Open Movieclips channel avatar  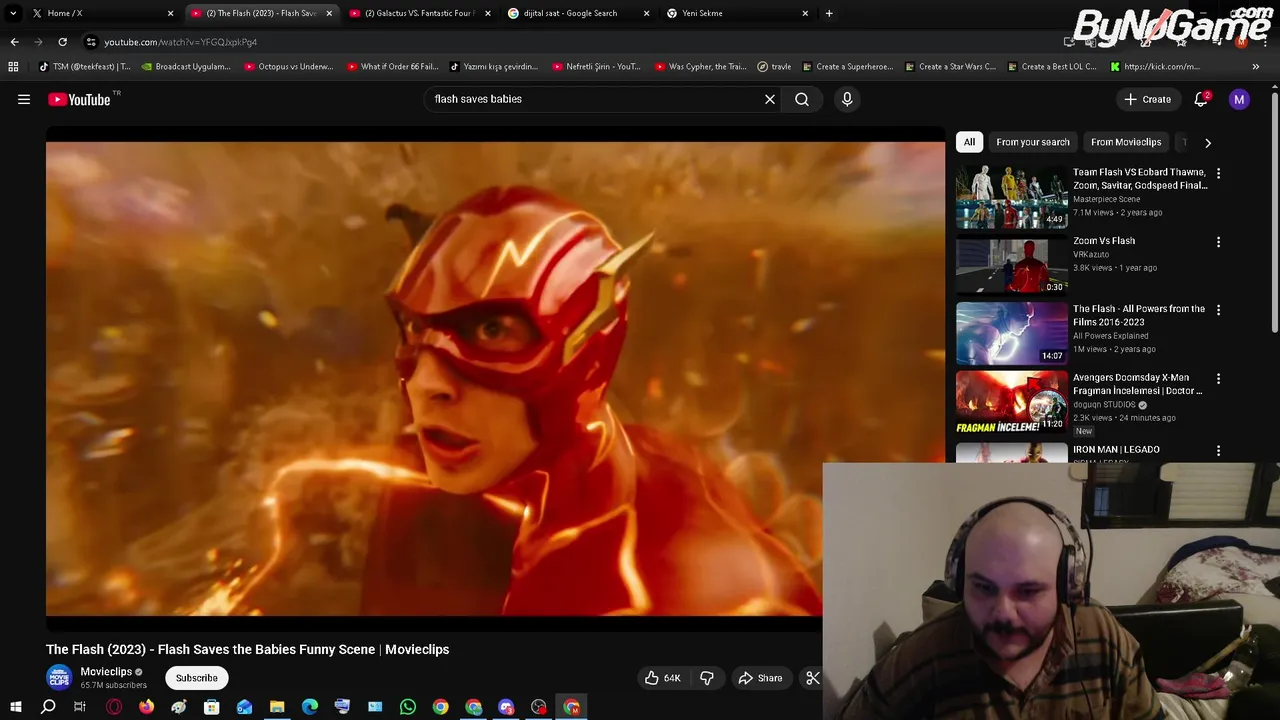(x=59, y=677)
